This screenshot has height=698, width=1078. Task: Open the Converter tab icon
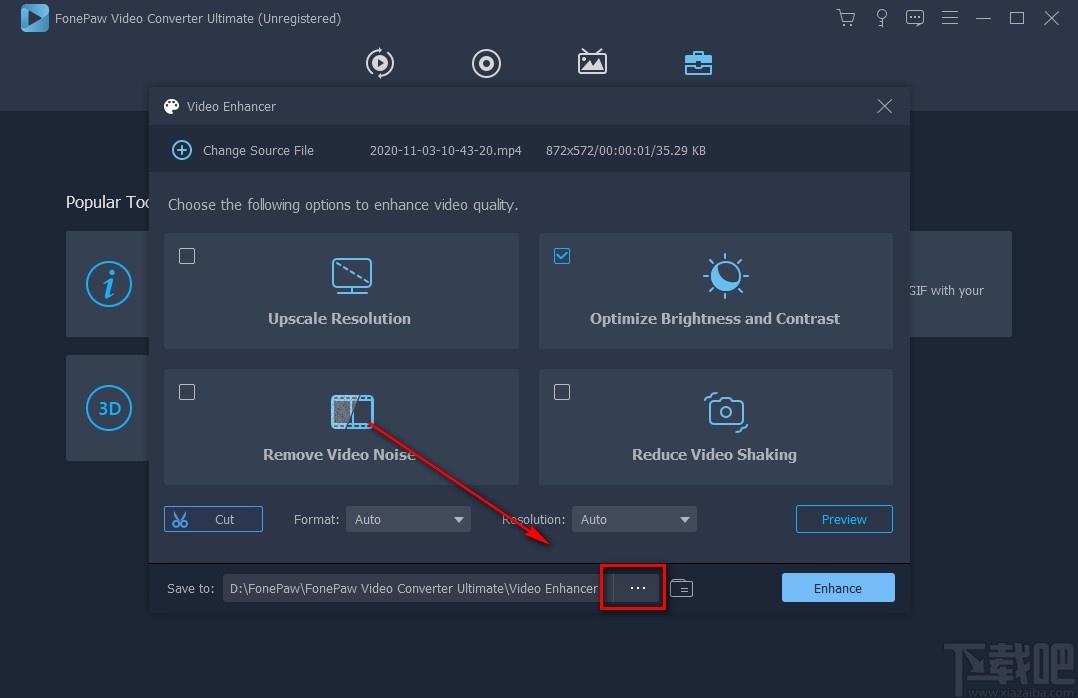pos(380,63)
